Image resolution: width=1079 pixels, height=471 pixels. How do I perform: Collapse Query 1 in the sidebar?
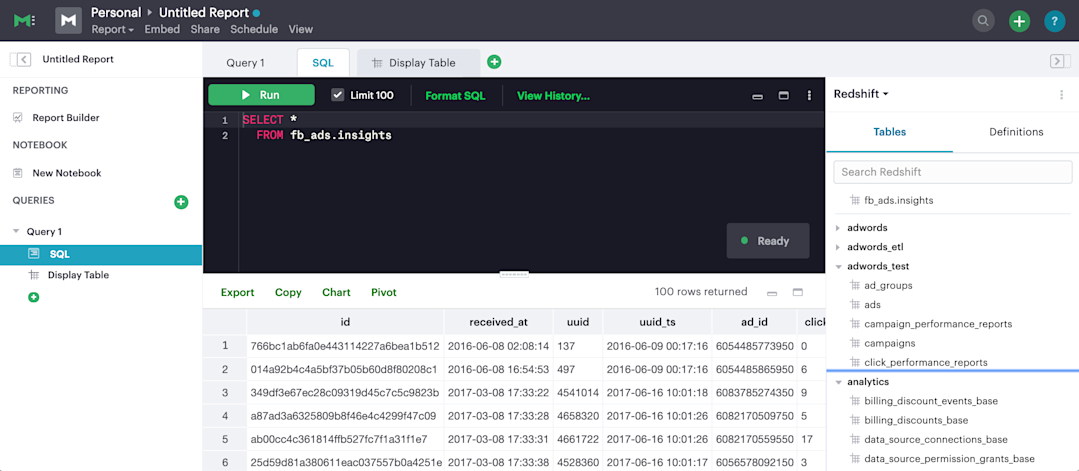(17, 231)
